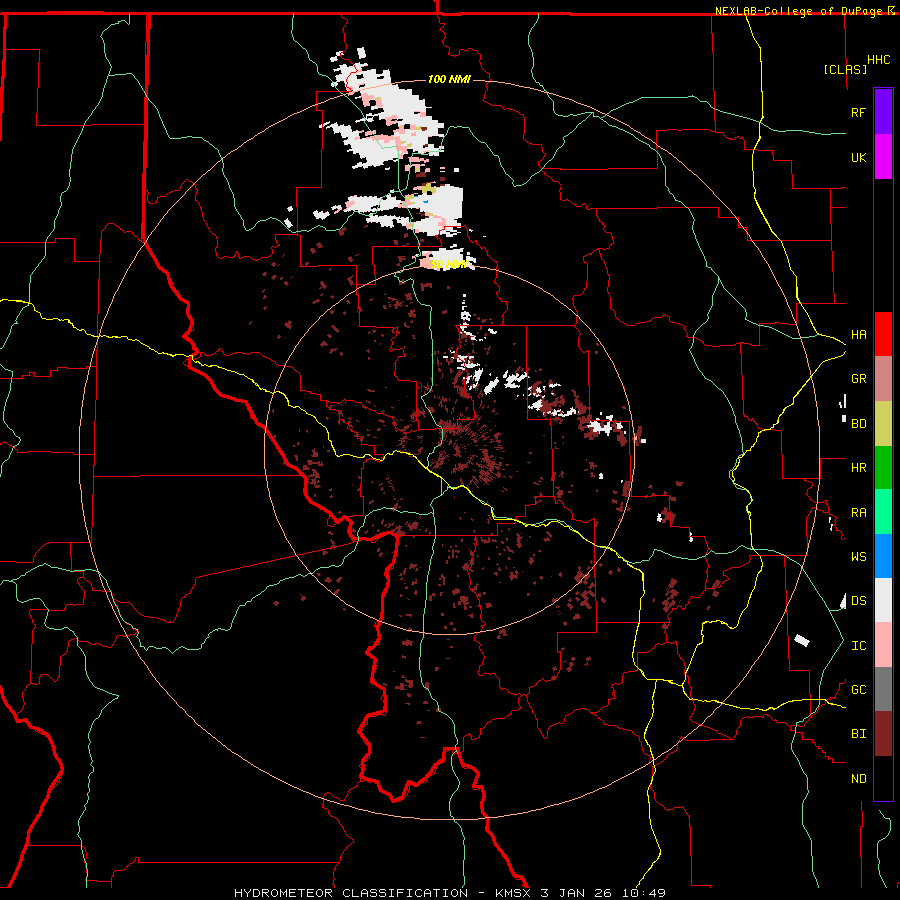Screen dimensions: 900x900
Task: Select the GR graupel legend swatch
Action: coord(883,379)
